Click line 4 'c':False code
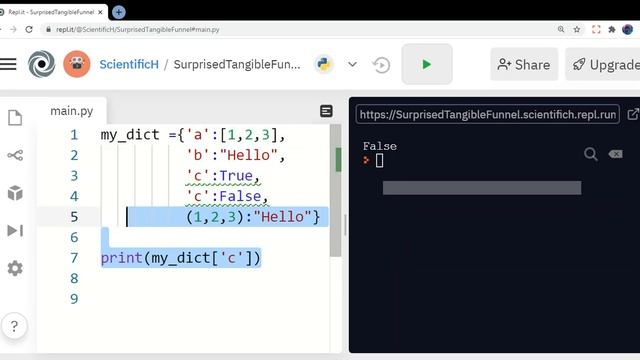This screenshot has width=640, height=360. tap(227, 196)
